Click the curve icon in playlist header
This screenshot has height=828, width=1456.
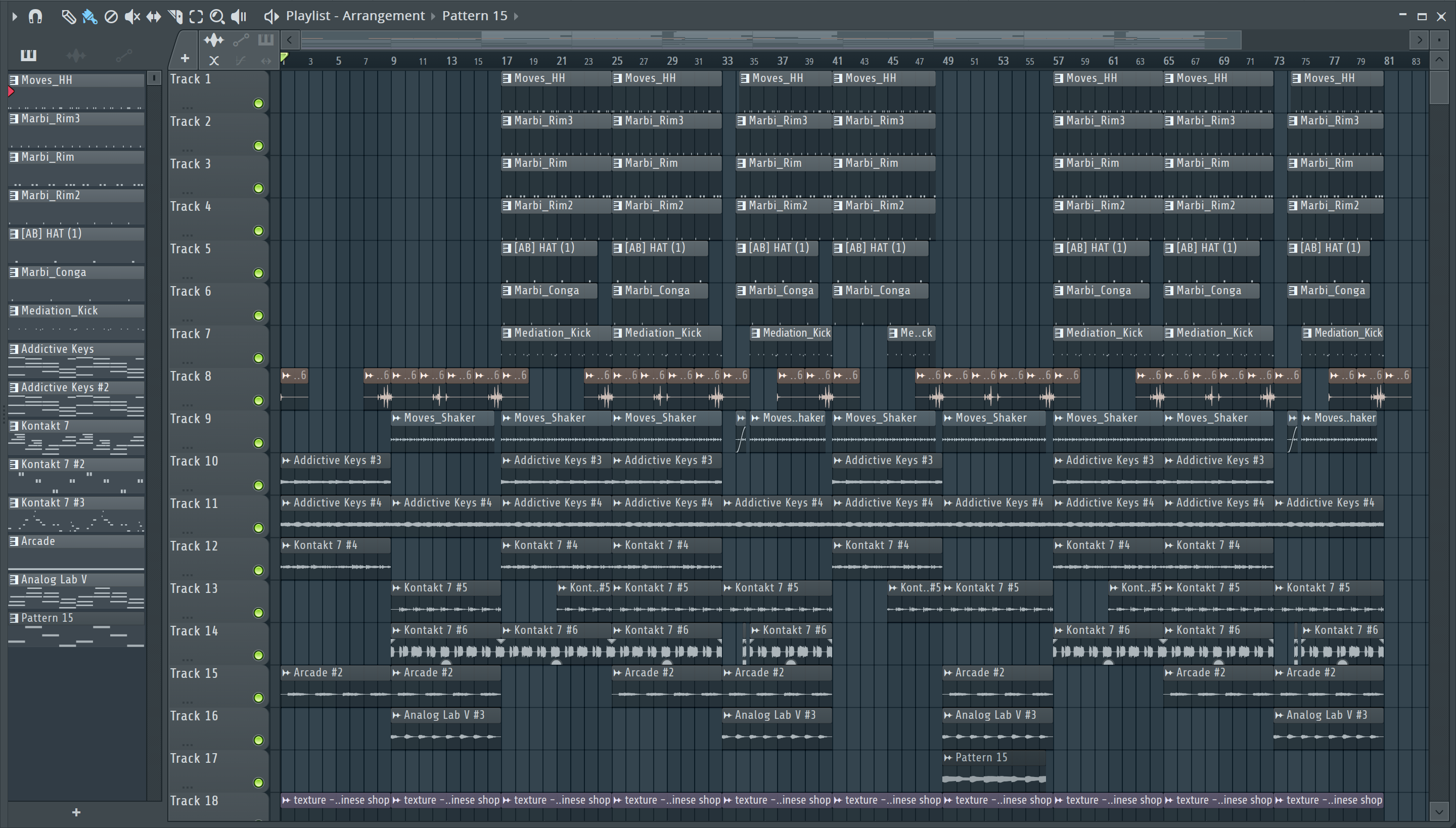click(x=241, y=60)
